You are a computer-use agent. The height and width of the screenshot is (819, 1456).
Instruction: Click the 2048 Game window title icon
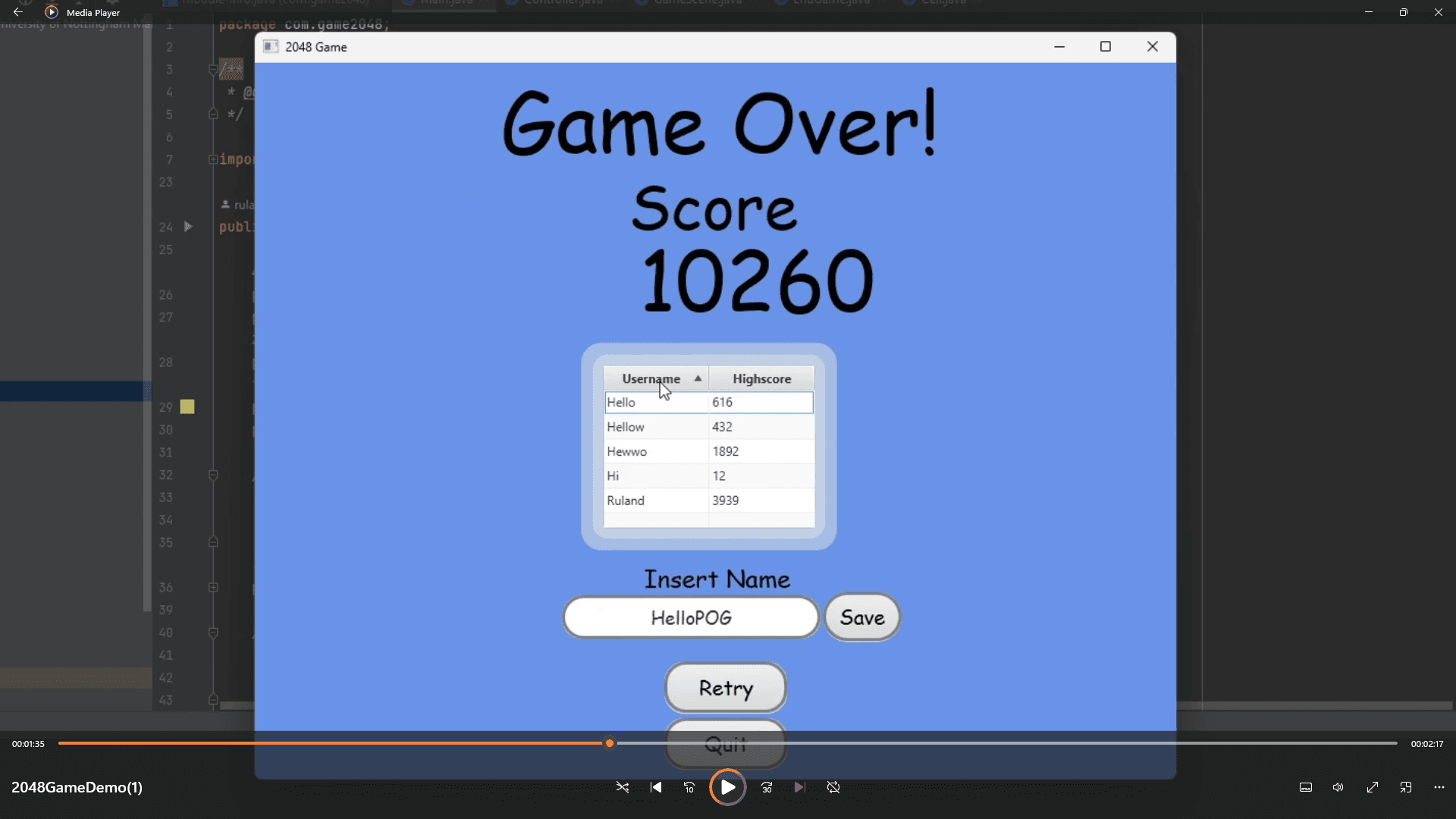pyautogui.click(x=271, y=47)
